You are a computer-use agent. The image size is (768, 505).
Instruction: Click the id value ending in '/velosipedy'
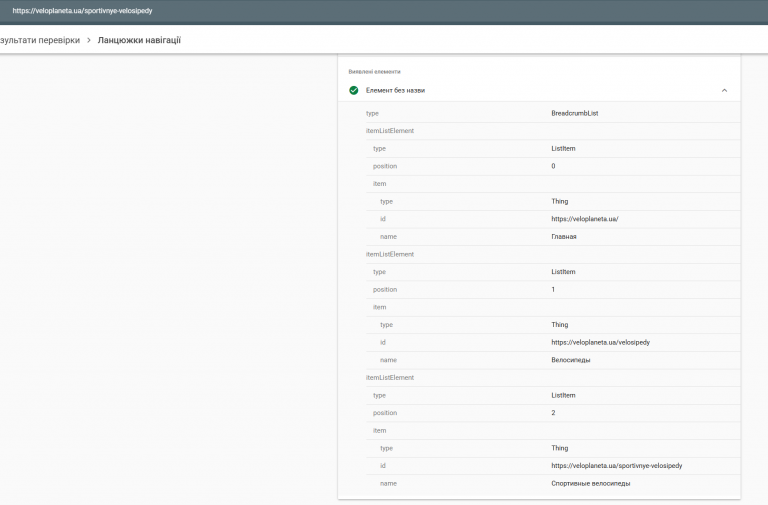tap(600, 342)
